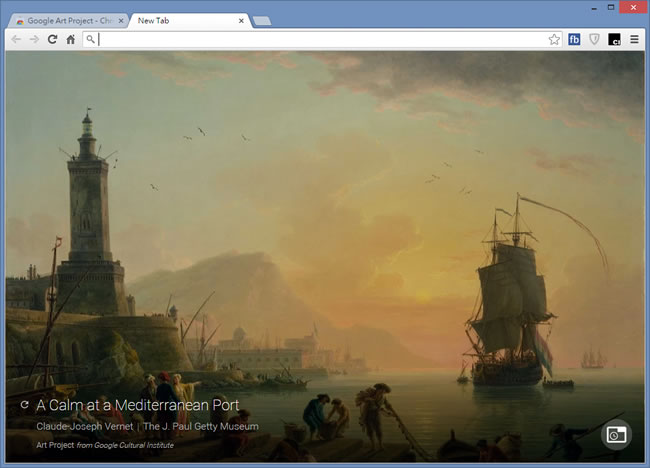Close the Google Art Project tab

point(121,20)
